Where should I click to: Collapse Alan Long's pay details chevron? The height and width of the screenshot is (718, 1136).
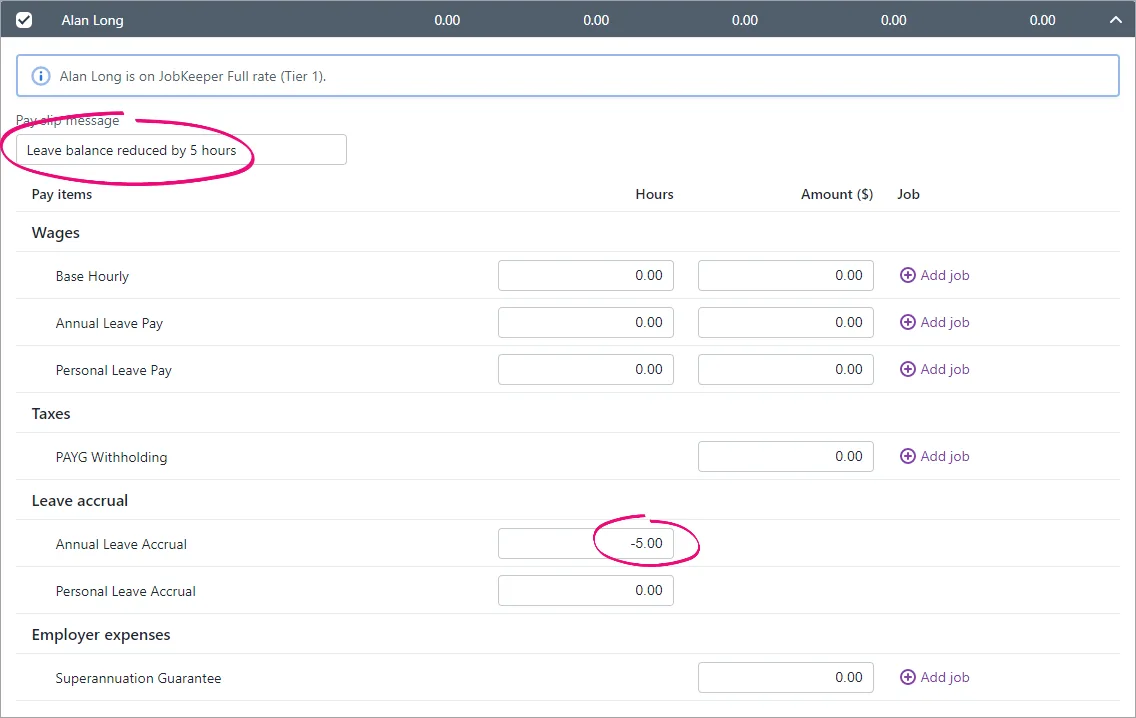point(1115,20)
